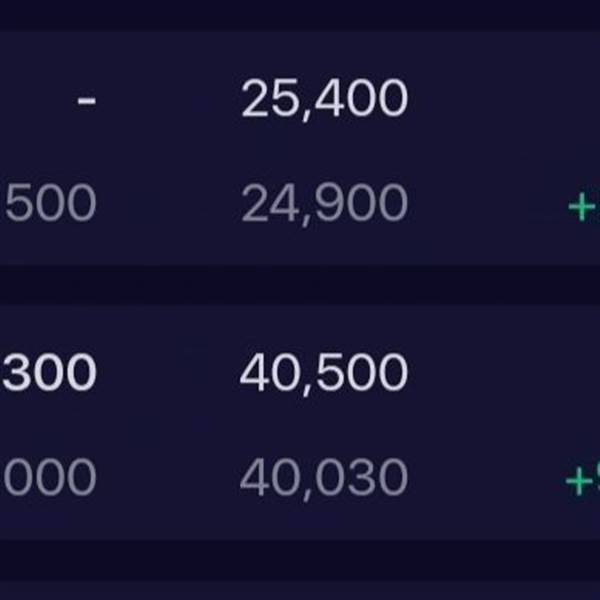
Task: Click the white 40,500 value
Action: pos(324,373)
